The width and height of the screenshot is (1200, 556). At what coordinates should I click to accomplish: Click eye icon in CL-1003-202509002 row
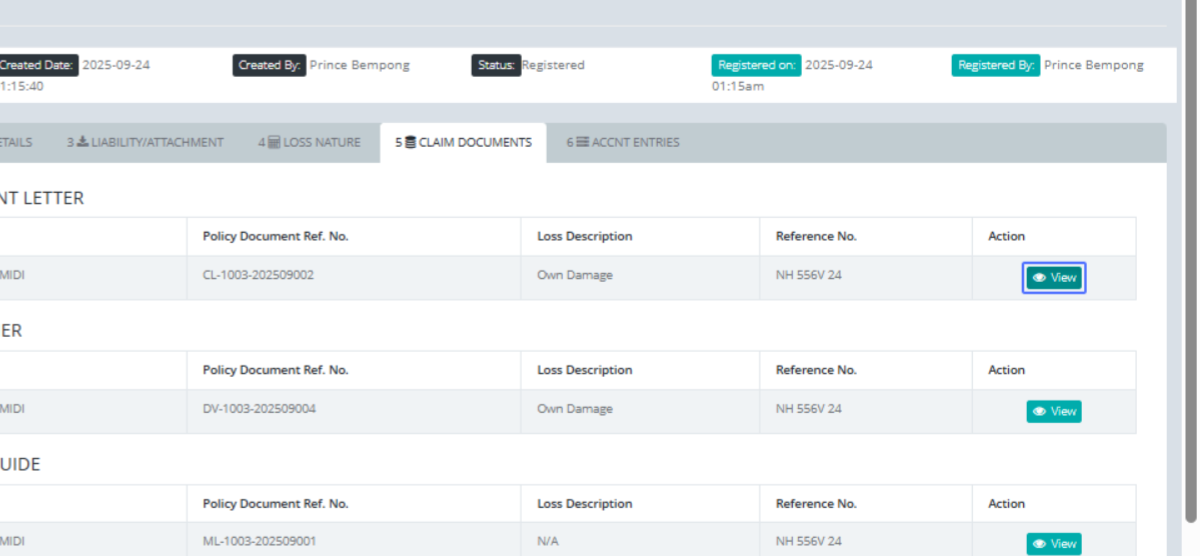[1040, 278]
